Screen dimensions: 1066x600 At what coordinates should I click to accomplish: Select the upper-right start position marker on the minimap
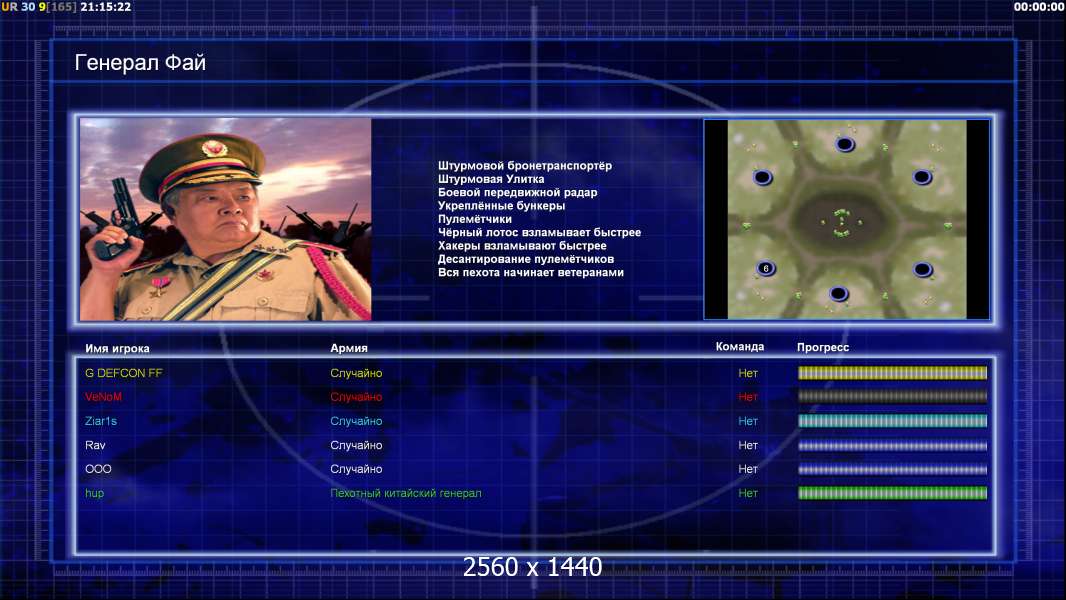tap(922, 177)
